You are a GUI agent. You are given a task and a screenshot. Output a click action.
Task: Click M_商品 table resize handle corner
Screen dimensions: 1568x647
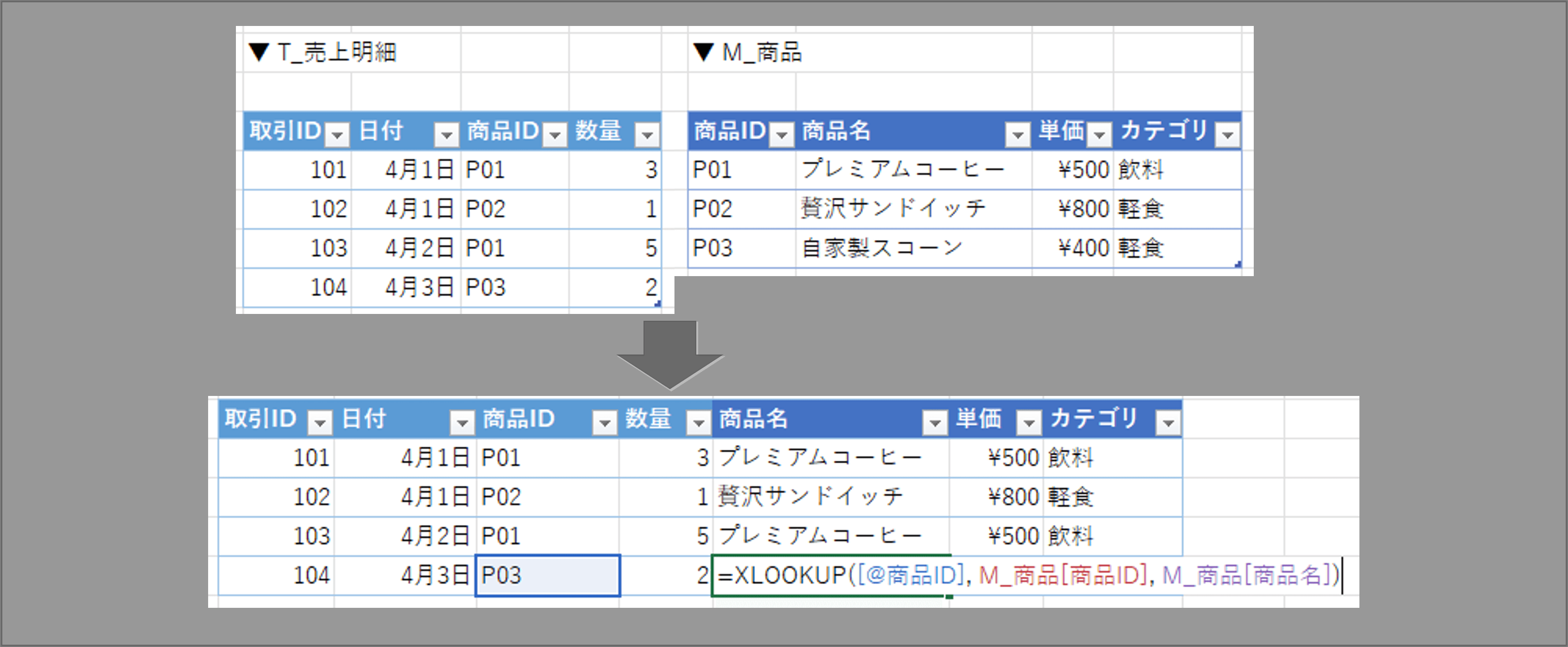pyautogui.click(x=1237, y=264)
